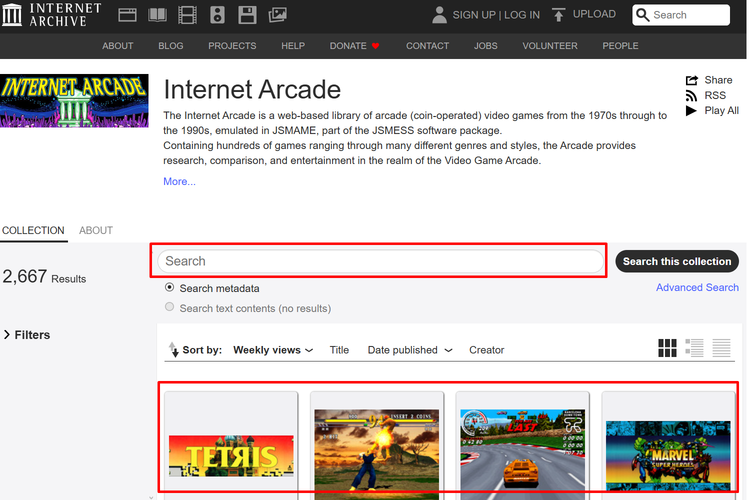The width and height of the screenshot is (750, 500).
Task: Click the upload arrow icon
Action: 558,15
